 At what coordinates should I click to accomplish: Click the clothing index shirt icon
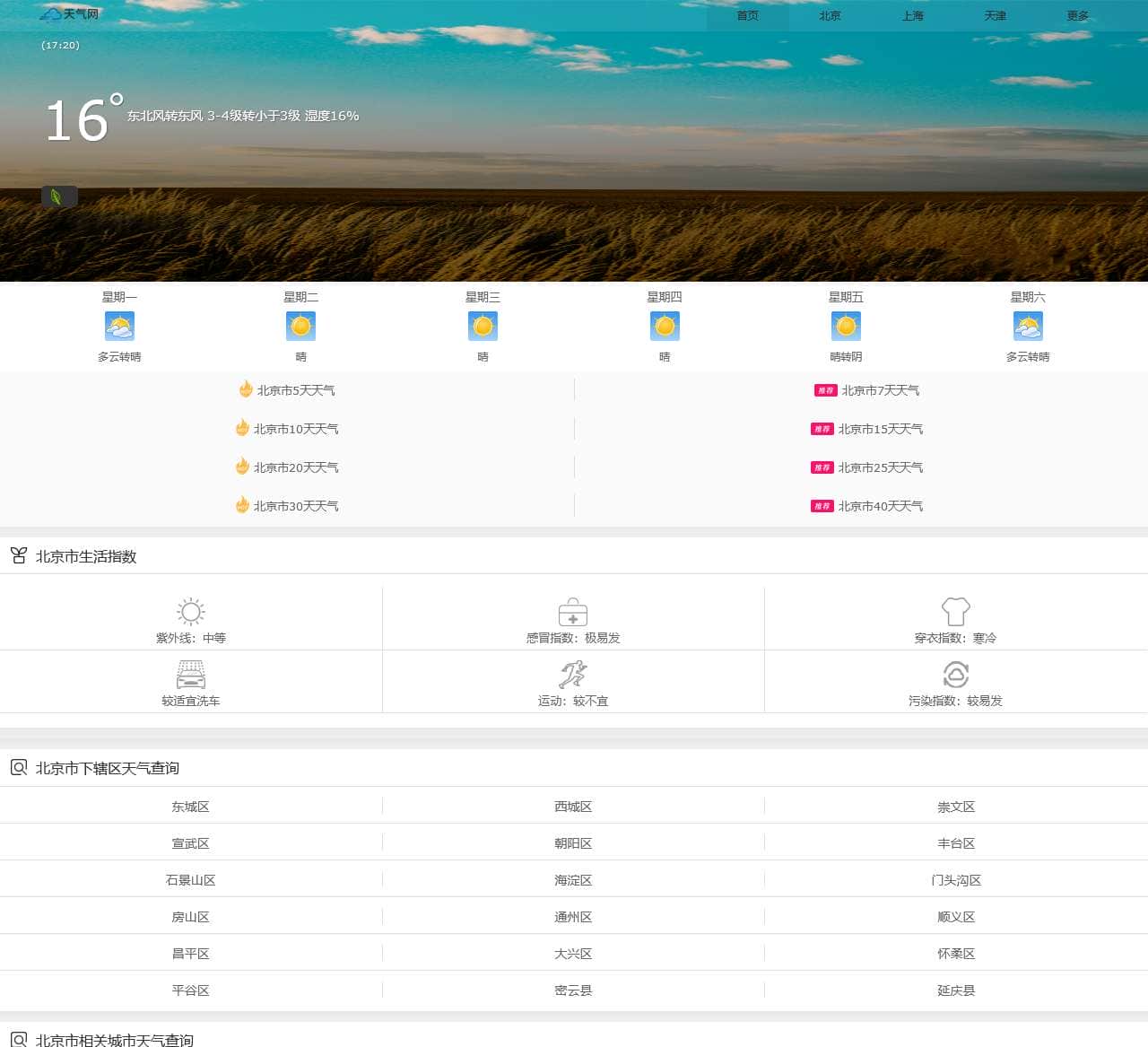coord(956,612)
